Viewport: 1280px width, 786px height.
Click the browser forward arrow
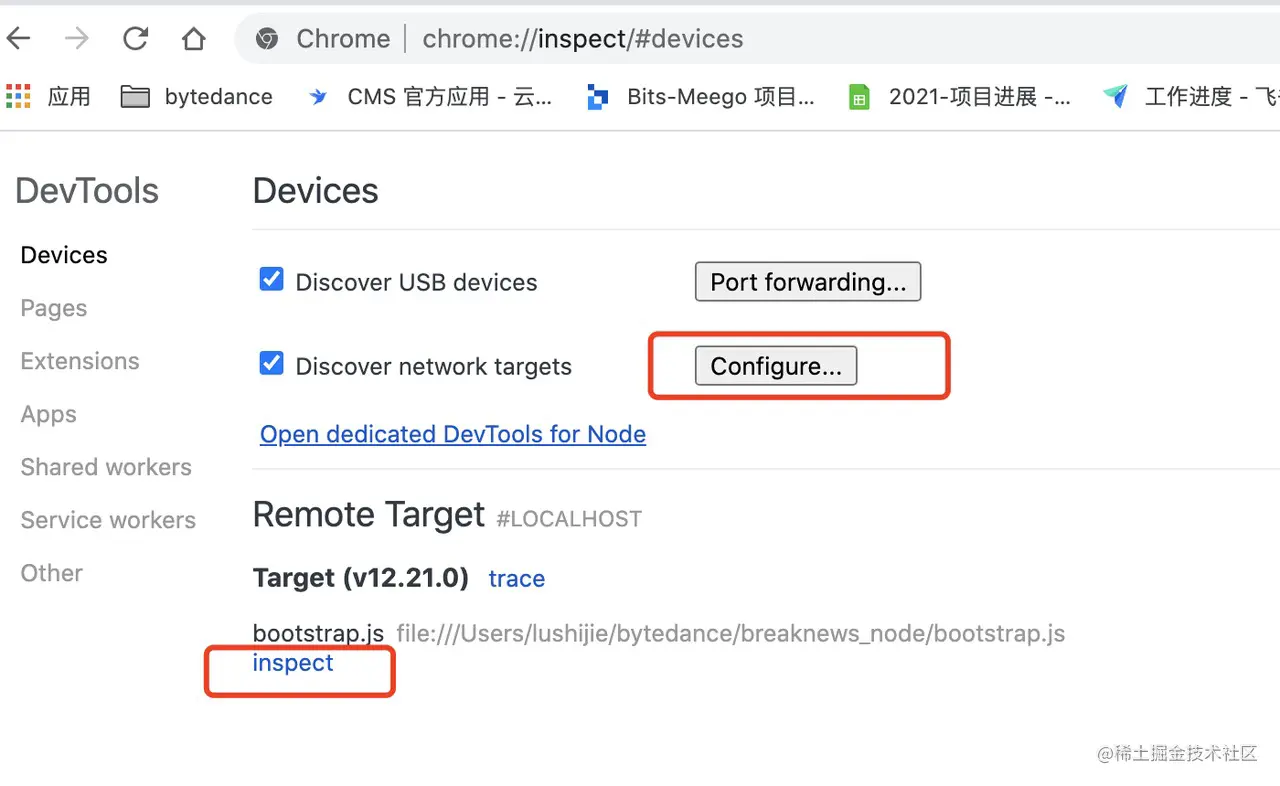point(76,39)
